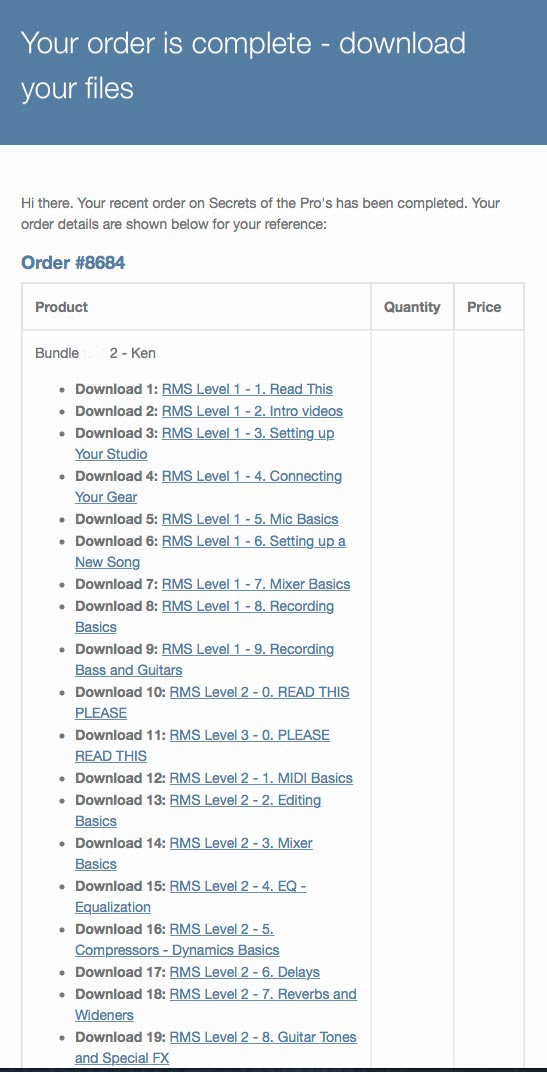
Task: Open RMS Level 1 - 2. Intro videos
Action: (252, 411)
